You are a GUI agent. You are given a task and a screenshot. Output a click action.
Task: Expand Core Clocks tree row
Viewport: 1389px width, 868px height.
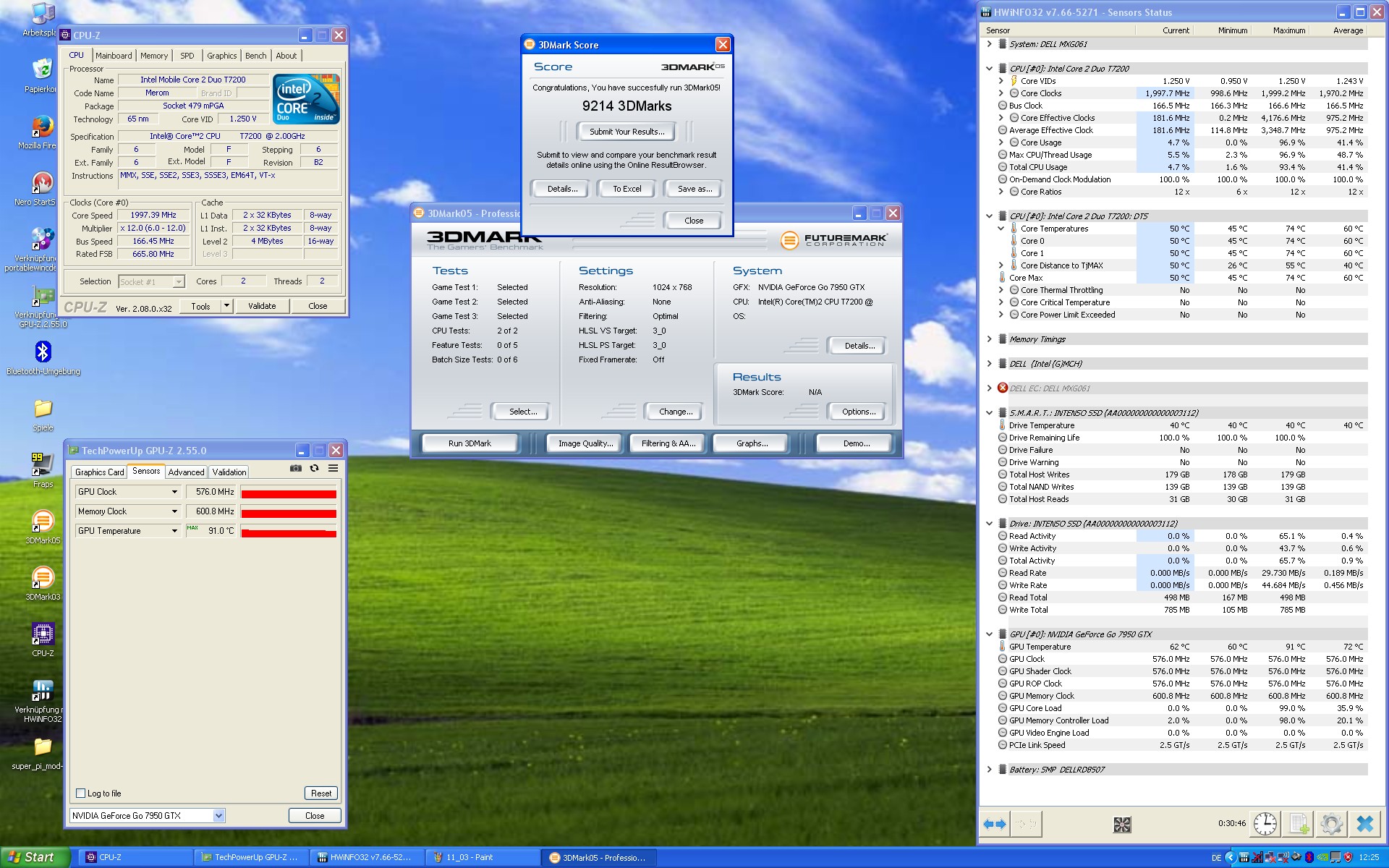[x=1001, y=93]
